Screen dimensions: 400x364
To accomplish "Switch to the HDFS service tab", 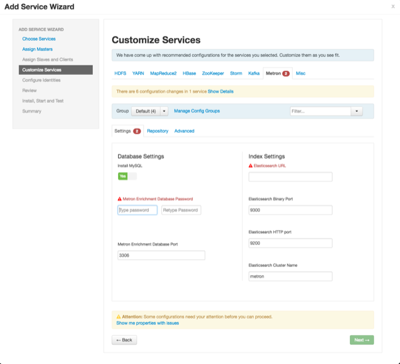I will click(x=120, y=73).
